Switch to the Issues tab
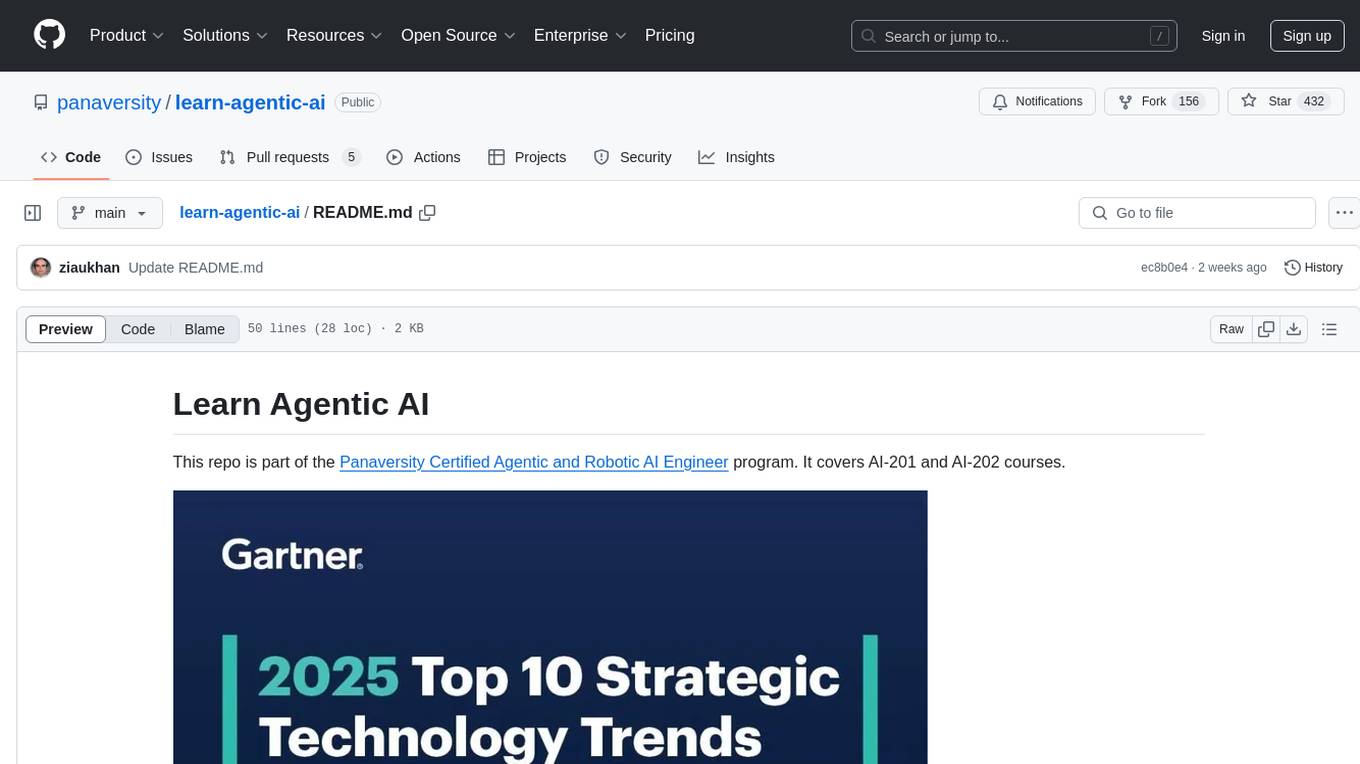The image size is (1360, 764). pyautogui.click(x=159, y=157)
